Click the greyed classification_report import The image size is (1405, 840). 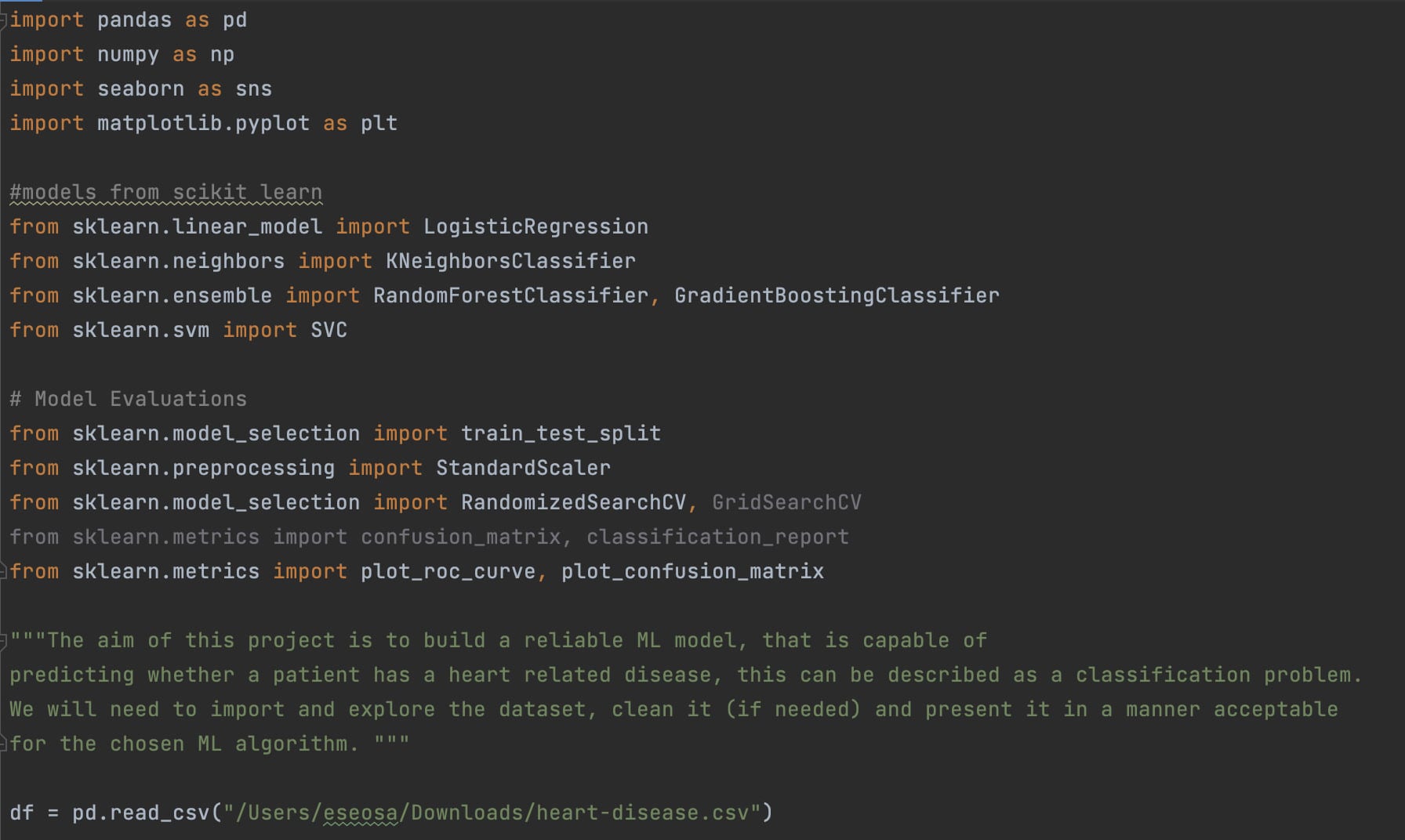(x=717, y=538)
